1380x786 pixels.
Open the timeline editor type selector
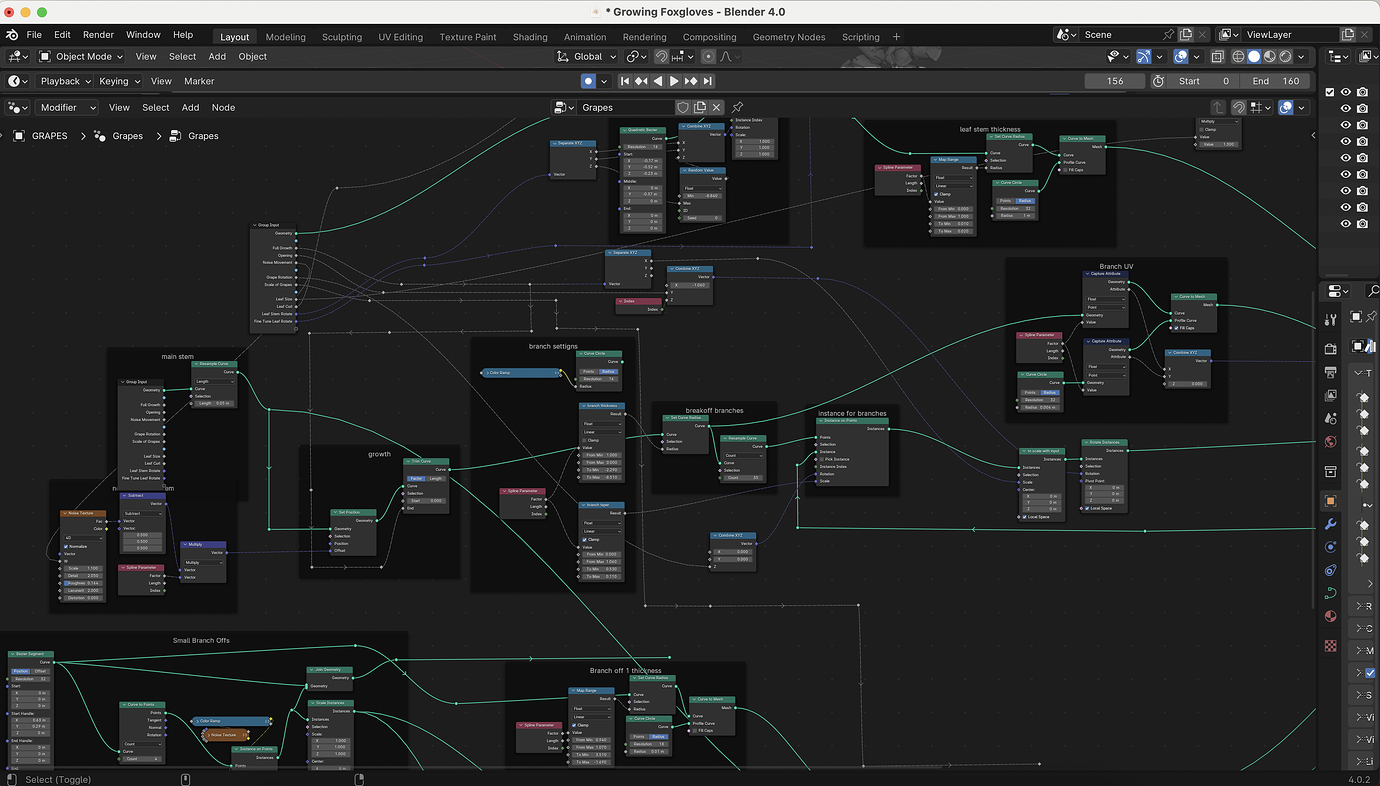click(18, 81)
